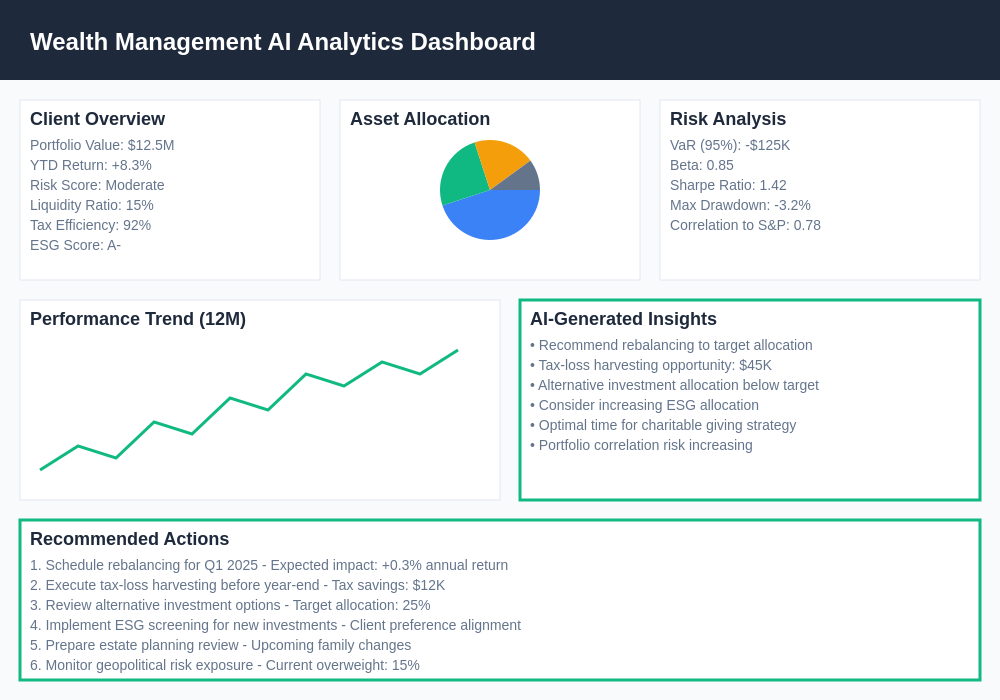Open Monitor geopolitical risk exposure action
Image resolution: width=1000 pixels, height=700 pixels.
tap(225, 665)
